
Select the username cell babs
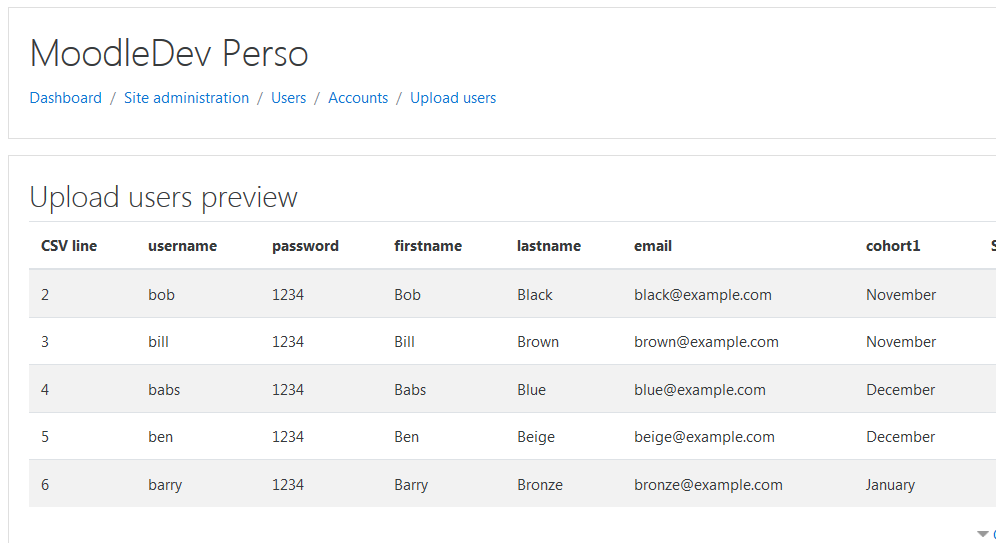pos(164,389)
